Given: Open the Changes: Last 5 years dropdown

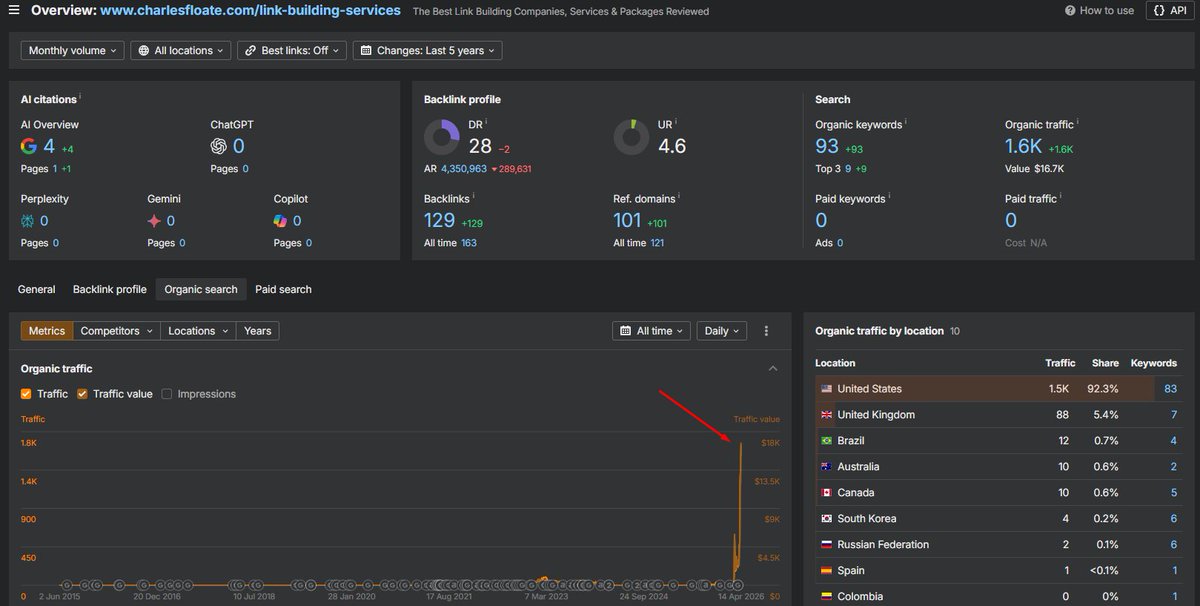Looking at the screenshot, I should coord(428,50).
